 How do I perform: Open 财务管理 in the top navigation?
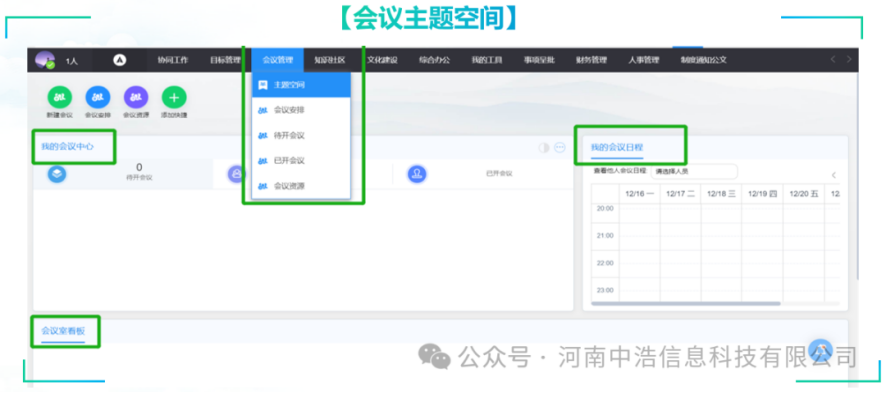tap(592, 60)
